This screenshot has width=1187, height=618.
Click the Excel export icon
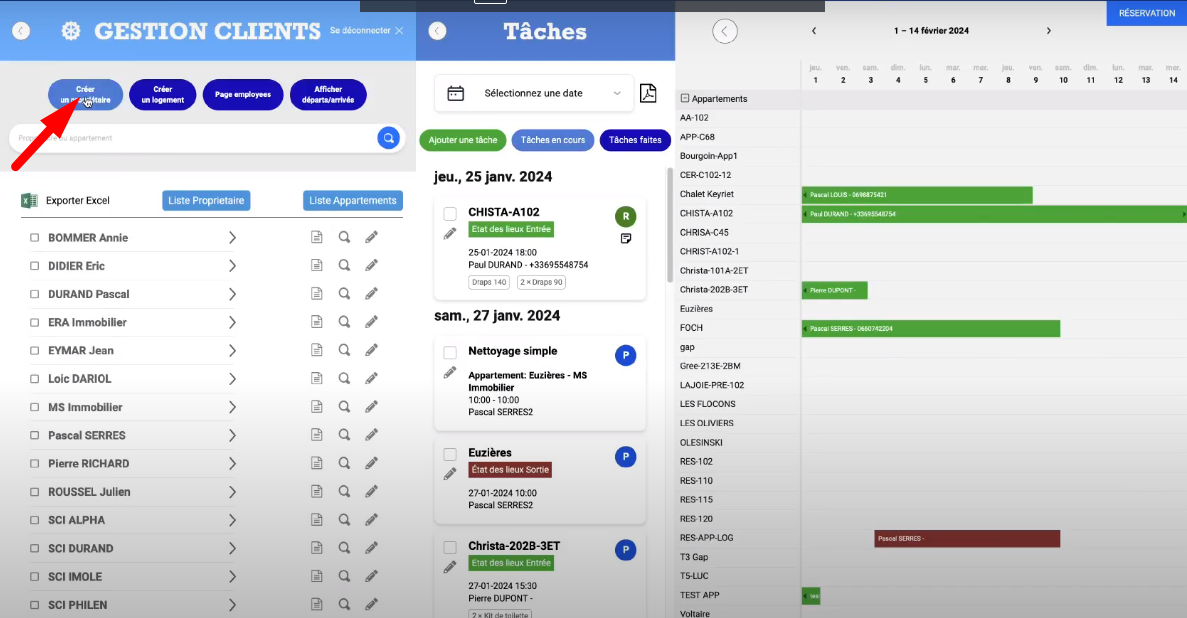tap(29, 201)
